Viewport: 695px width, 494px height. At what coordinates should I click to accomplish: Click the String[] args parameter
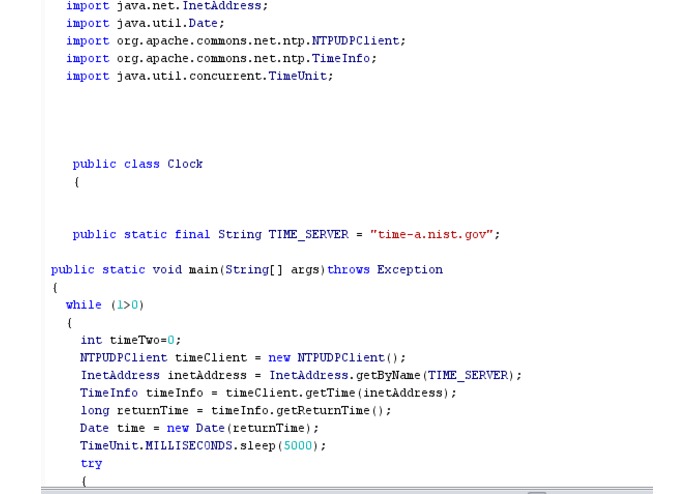point(275,269)
